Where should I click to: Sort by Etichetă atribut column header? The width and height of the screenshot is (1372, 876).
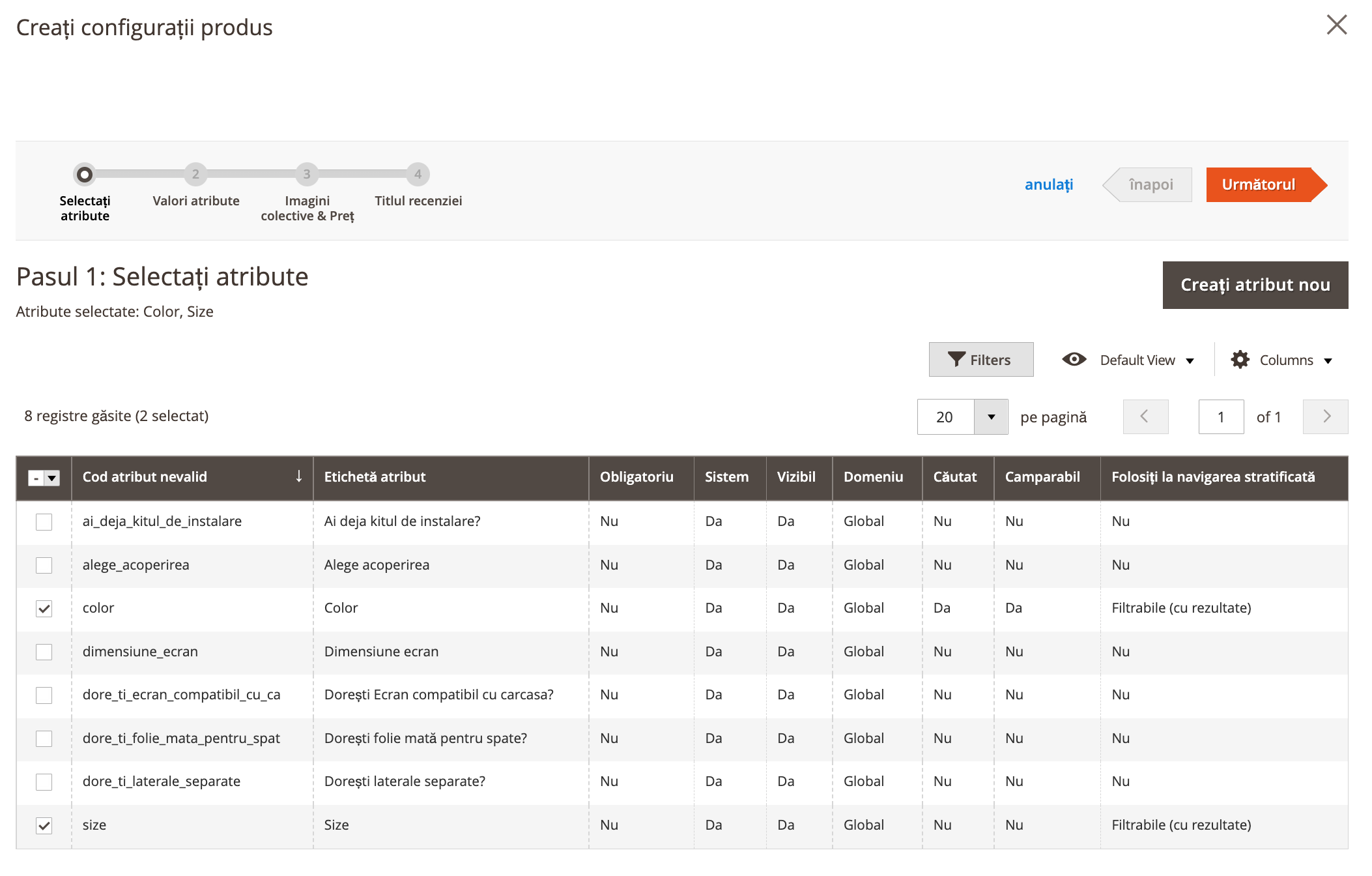click(451, 477)
